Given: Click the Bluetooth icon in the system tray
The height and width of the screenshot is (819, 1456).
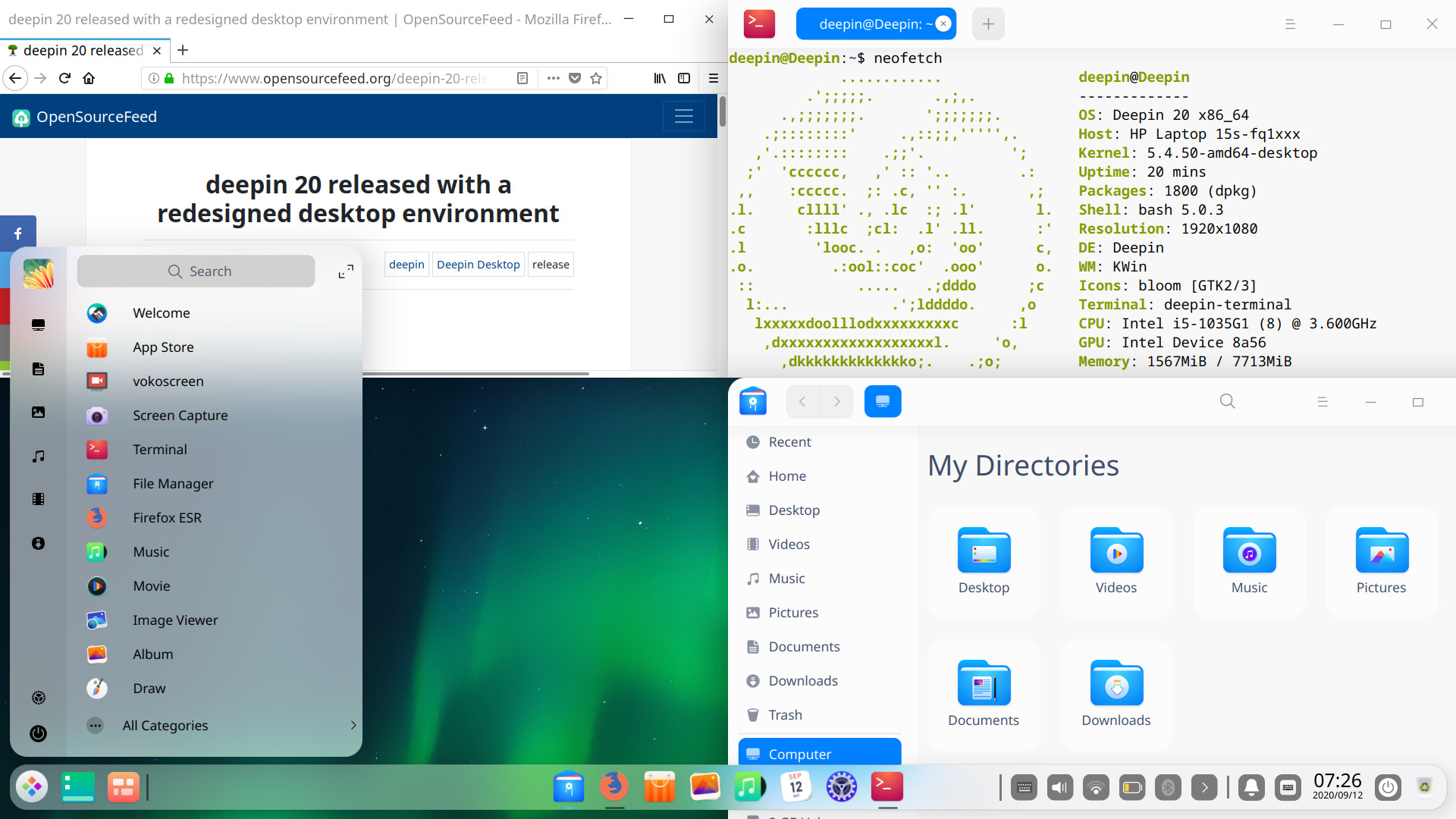Looking at the screenshot, I should point(1169,787).
